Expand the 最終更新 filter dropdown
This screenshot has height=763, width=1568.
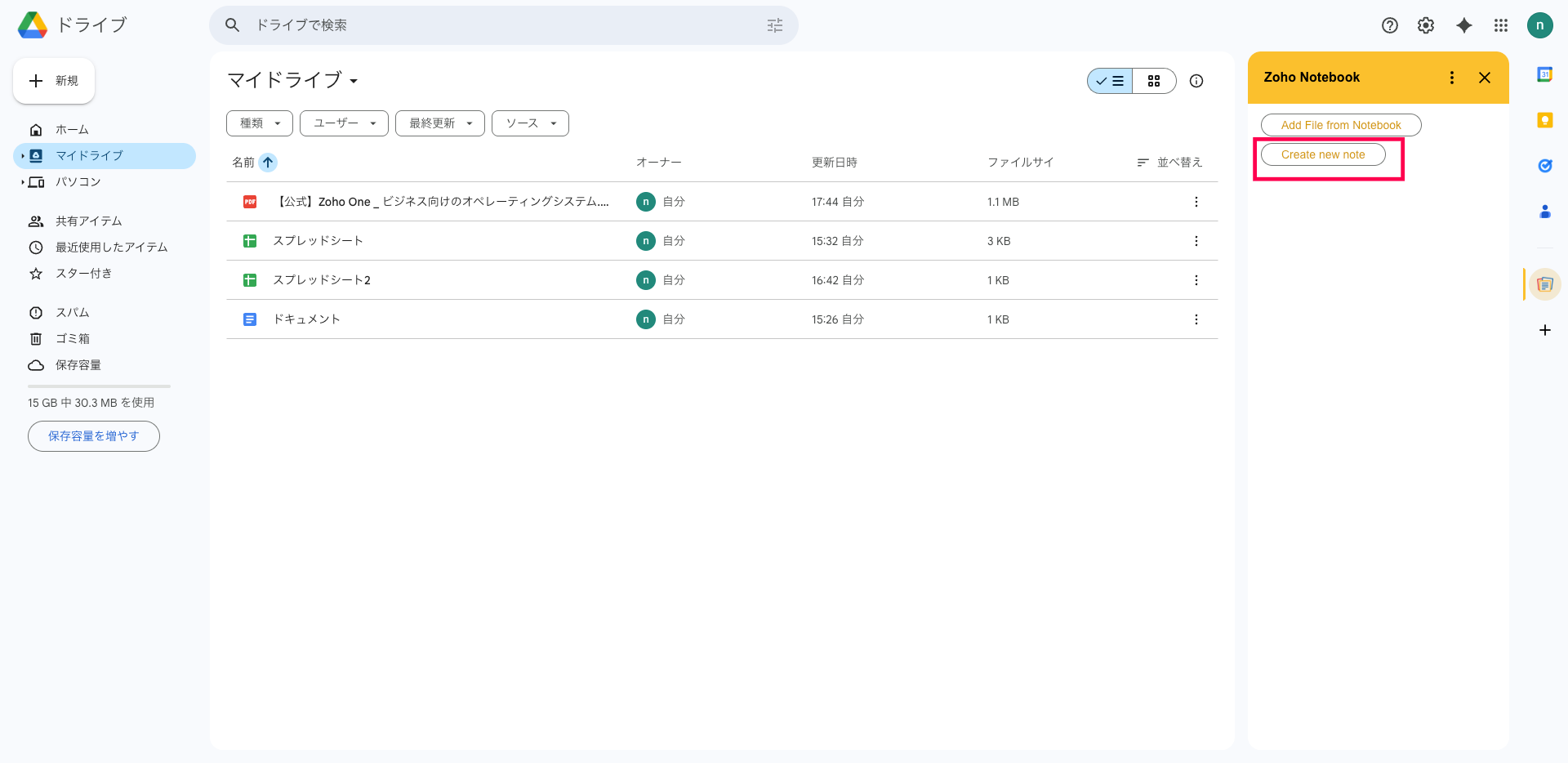pos(440,123)
